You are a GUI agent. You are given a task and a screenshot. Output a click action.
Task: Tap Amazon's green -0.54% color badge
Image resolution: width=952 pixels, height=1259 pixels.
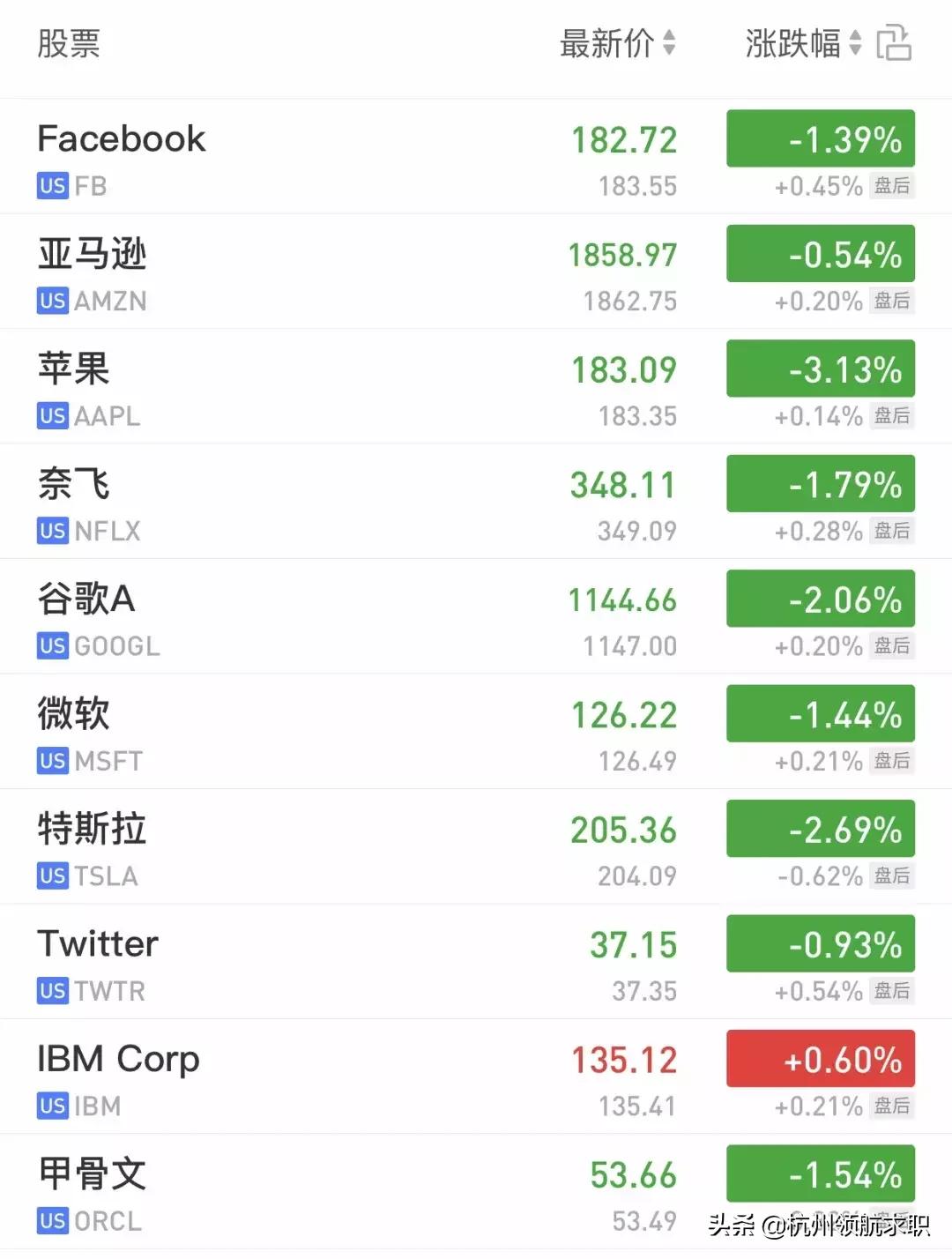(820, 254)
